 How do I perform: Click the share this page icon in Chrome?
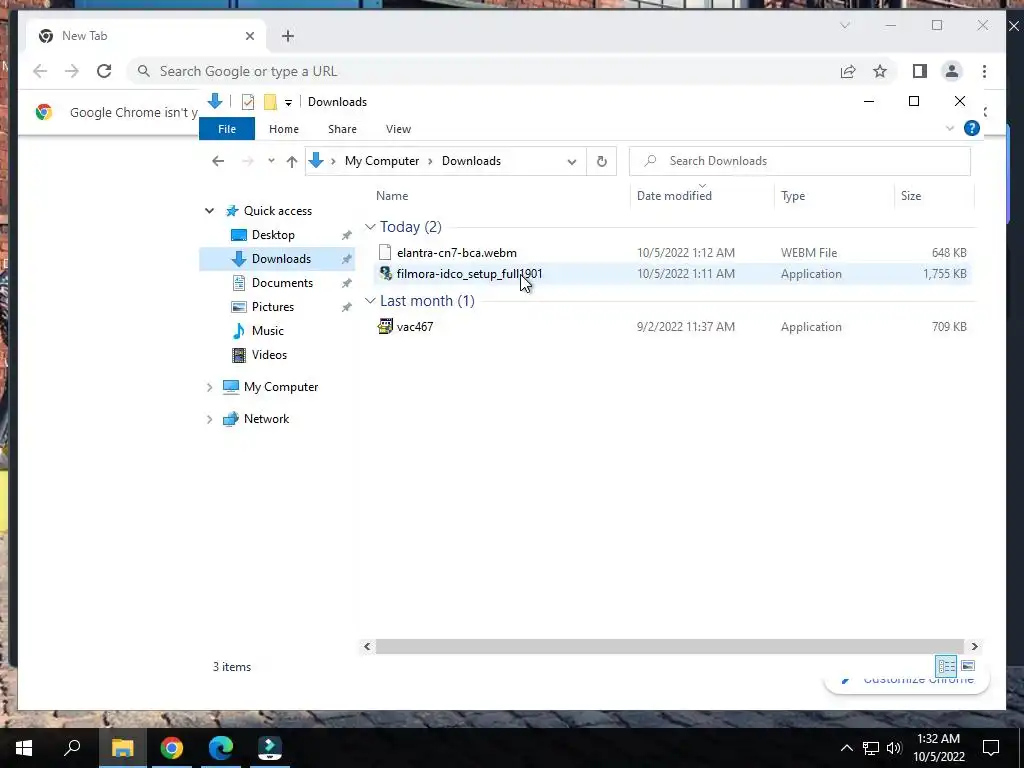coord(848,71)
